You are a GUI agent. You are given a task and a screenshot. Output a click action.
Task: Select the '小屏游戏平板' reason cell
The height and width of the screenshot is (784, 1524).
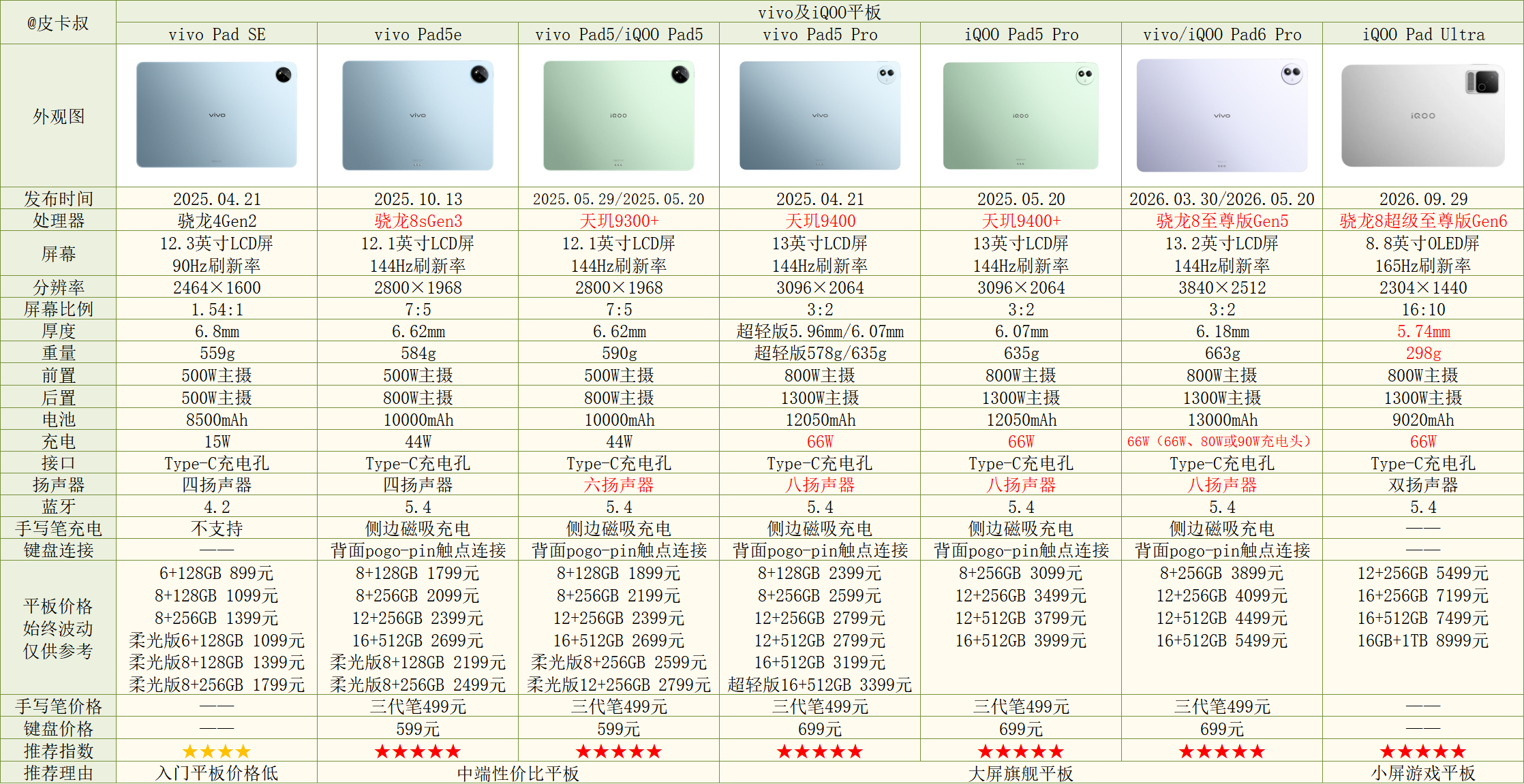pos(1423,773)
